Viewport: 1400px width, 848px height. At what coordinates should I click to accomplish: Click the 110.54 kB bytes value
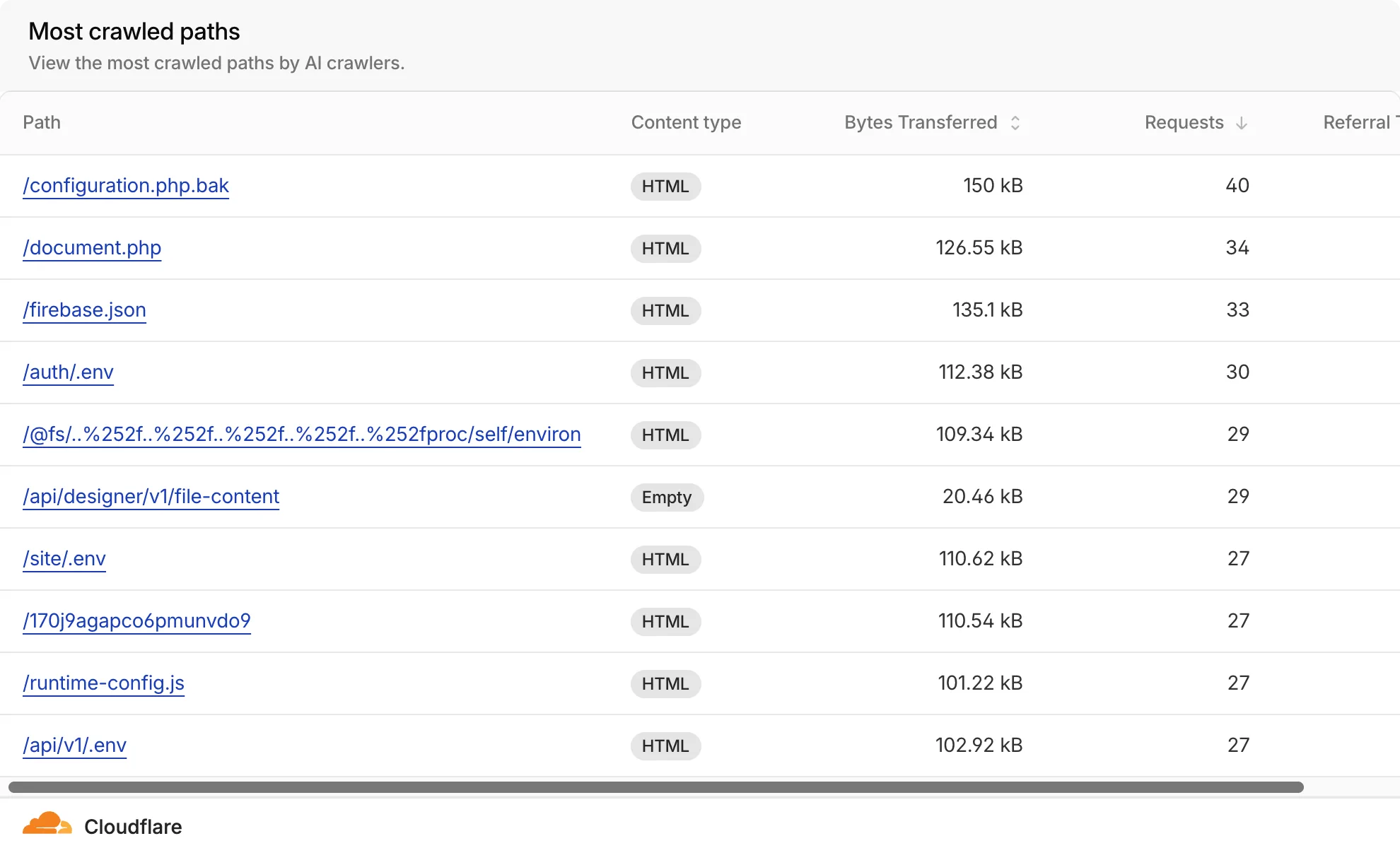(981, 621)
